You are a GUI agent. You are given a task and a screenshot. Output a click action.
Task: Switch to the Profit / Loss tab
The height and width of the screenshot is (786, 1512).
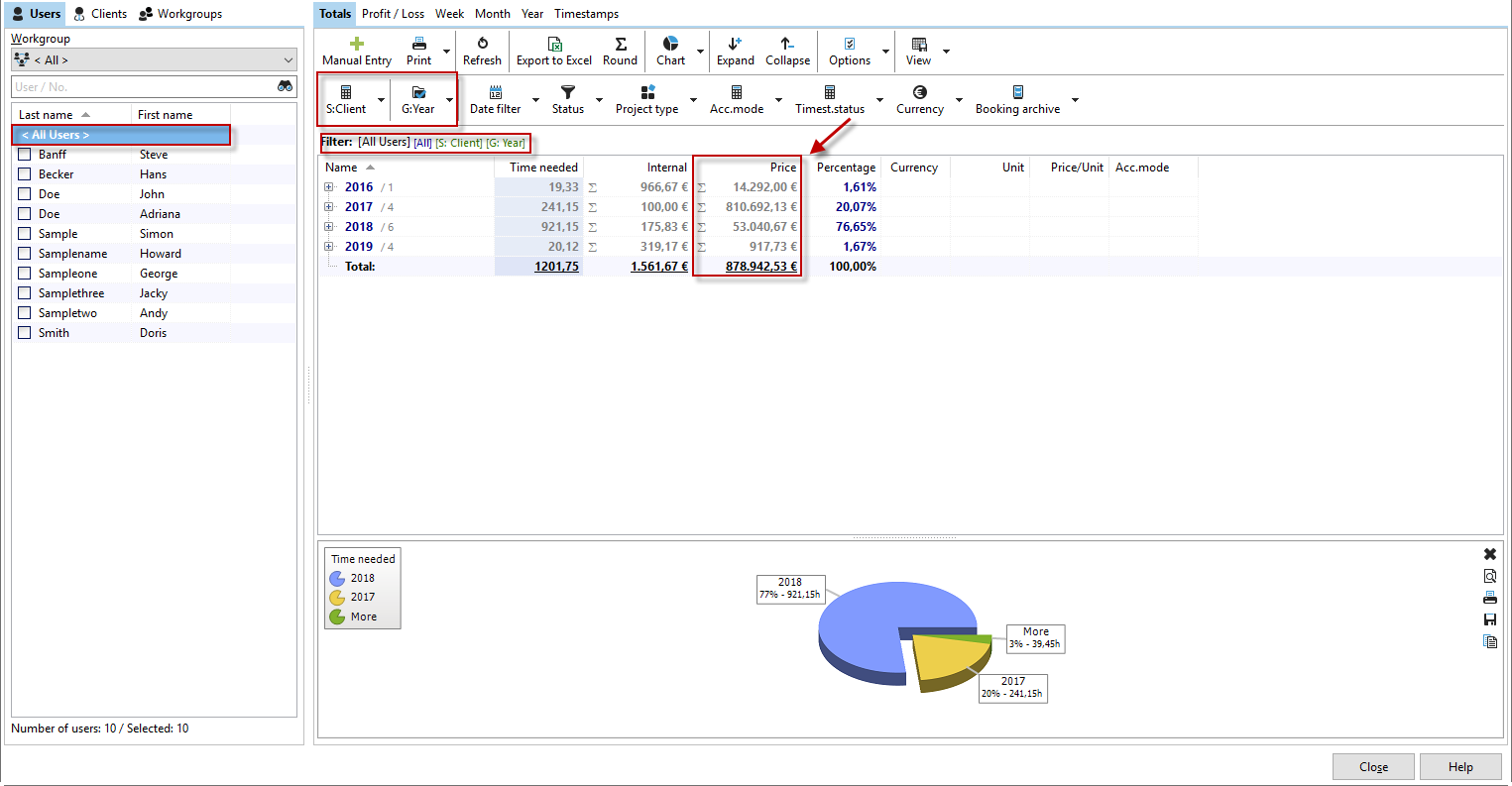[x=393, y=14]
